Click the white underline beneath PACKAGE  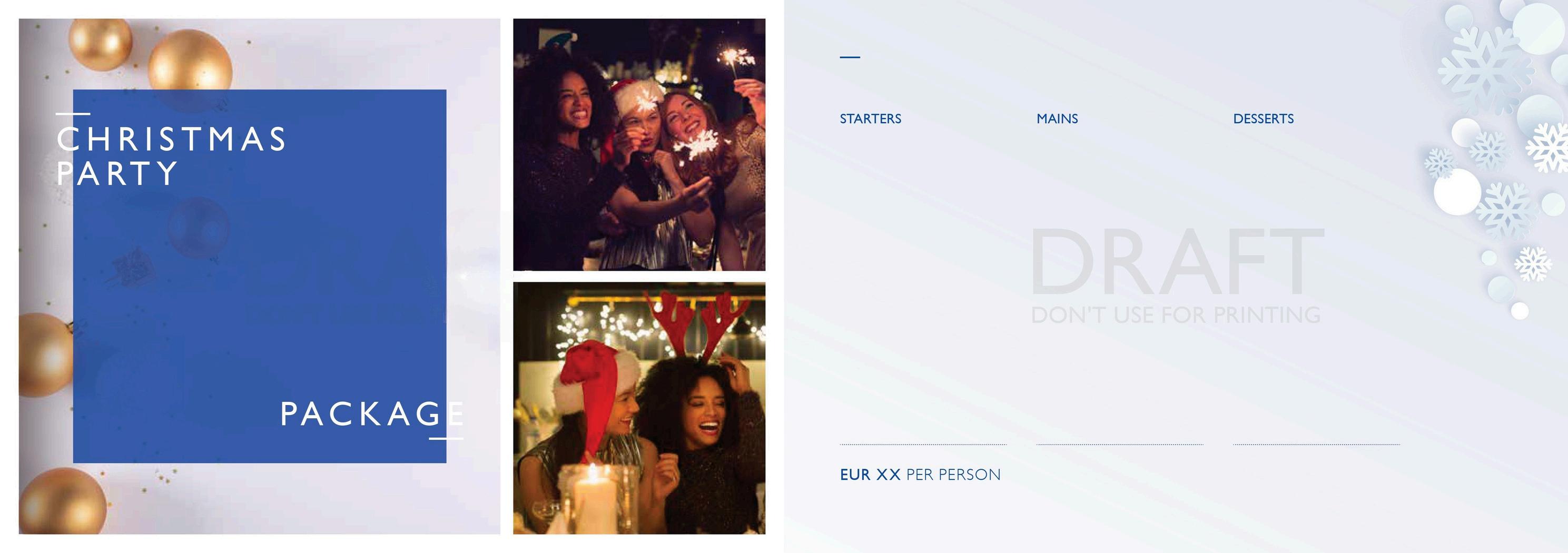(446, 438)
